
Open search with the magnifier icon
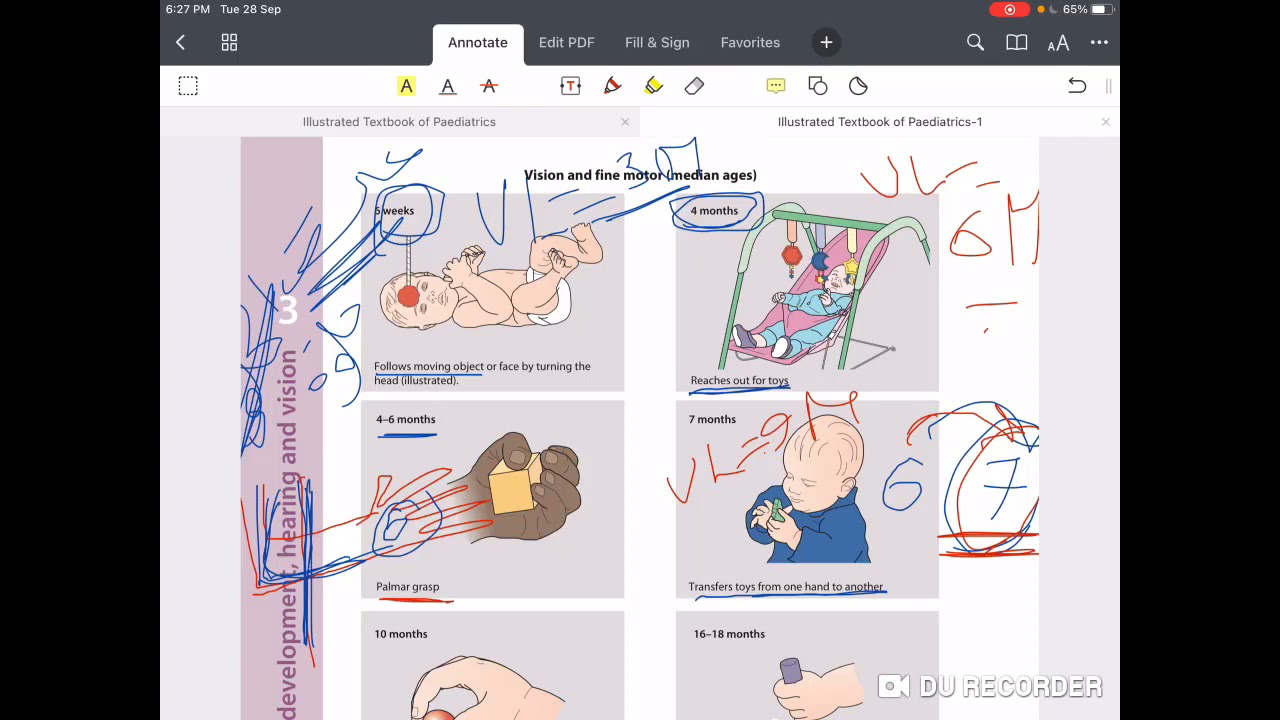click(x=975, y=42)
